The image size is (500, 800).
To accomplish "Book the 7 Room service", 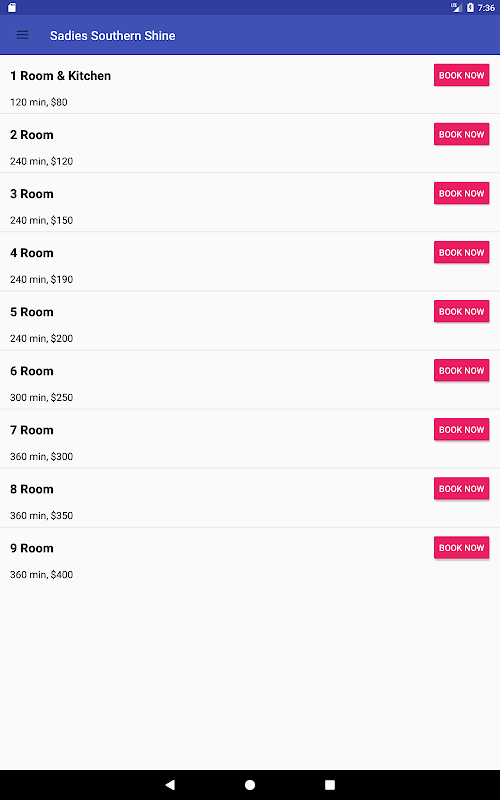I will (461, 430).
